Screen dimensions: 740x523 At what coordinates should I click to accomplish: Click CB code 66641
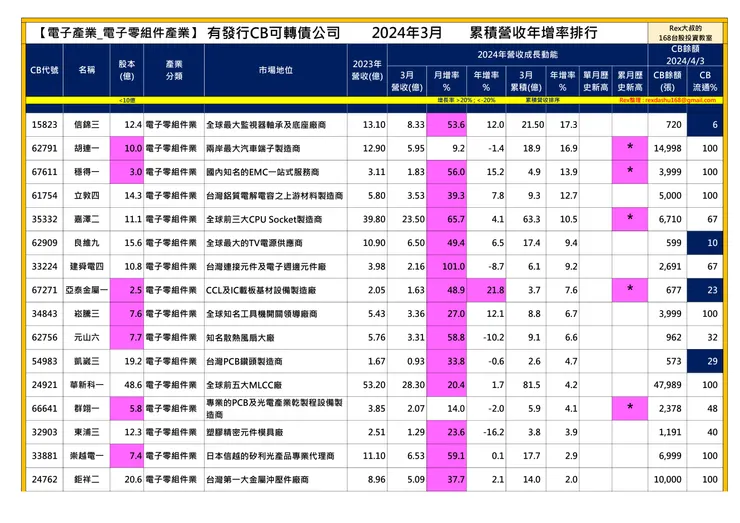pyautogui.click(x=44, y=409)
